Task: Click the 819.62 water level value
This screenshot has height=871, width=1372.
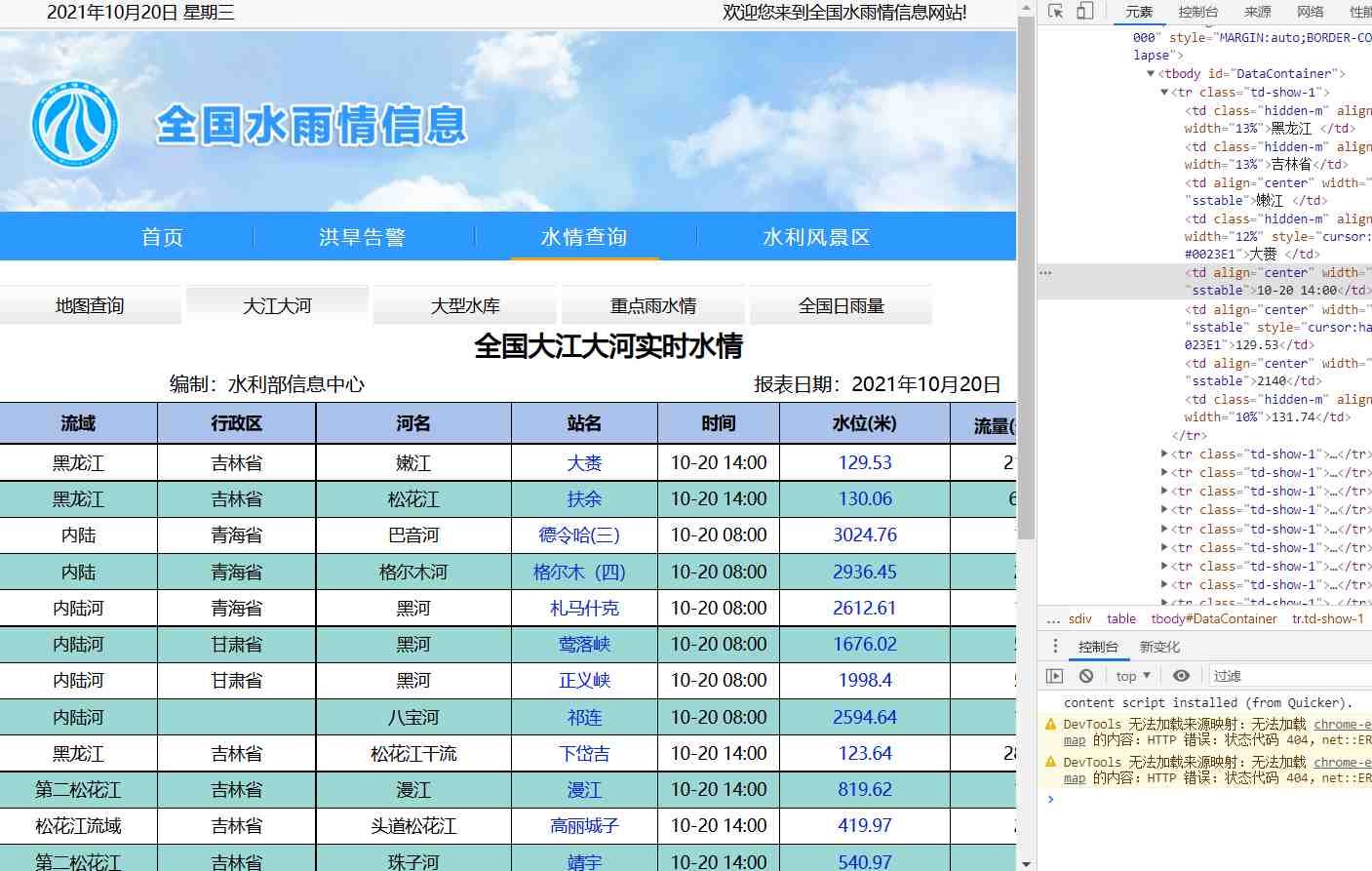Action: 865,789
